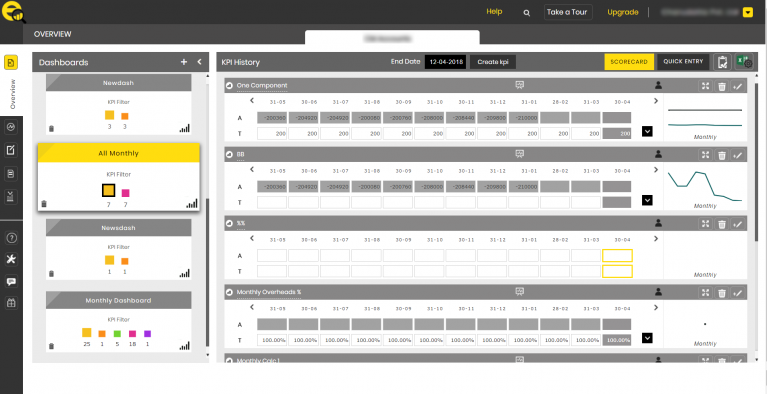This screenshot has width=767, height=394.
Task: Open the chat feedback sidebar icon
Action: pyautogui.click(x=11, y=281)
